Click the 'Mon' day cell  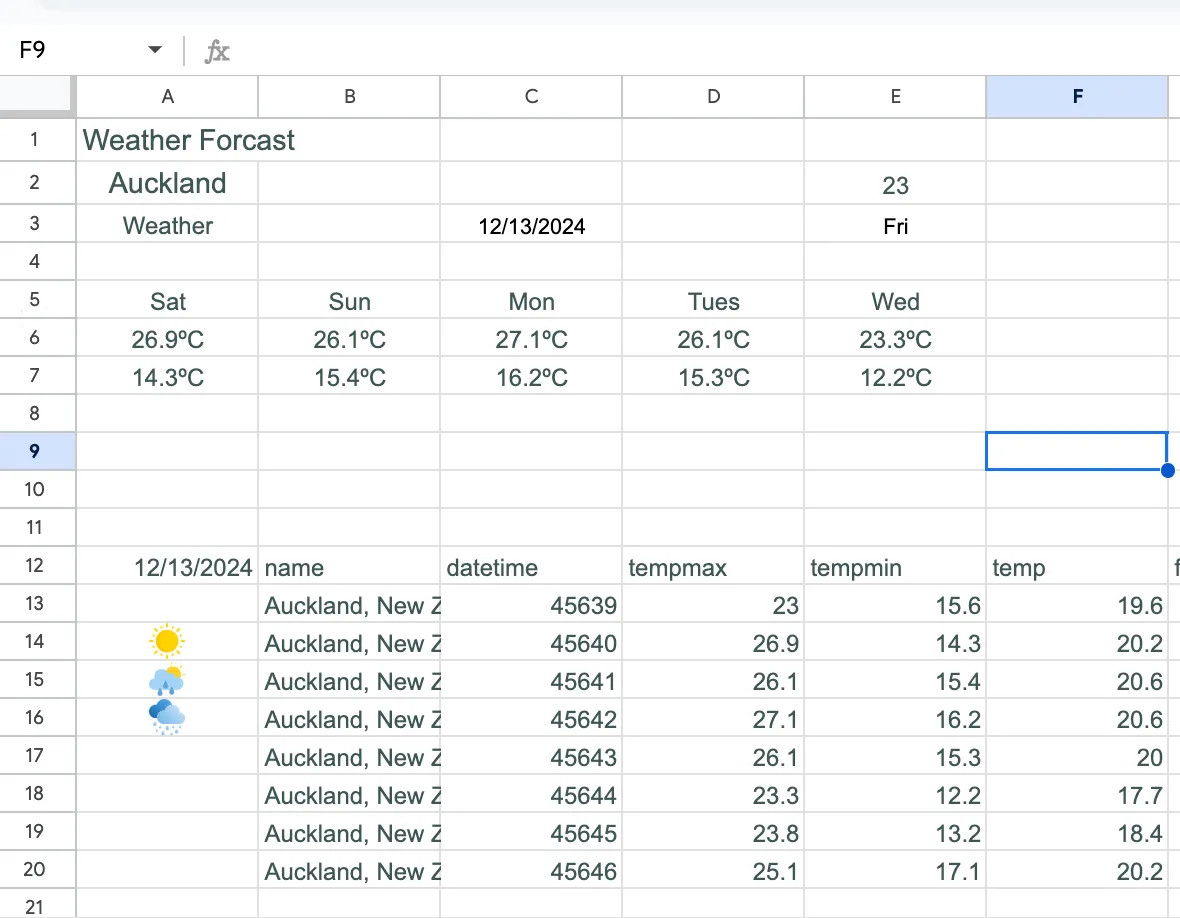pos(531,300)
